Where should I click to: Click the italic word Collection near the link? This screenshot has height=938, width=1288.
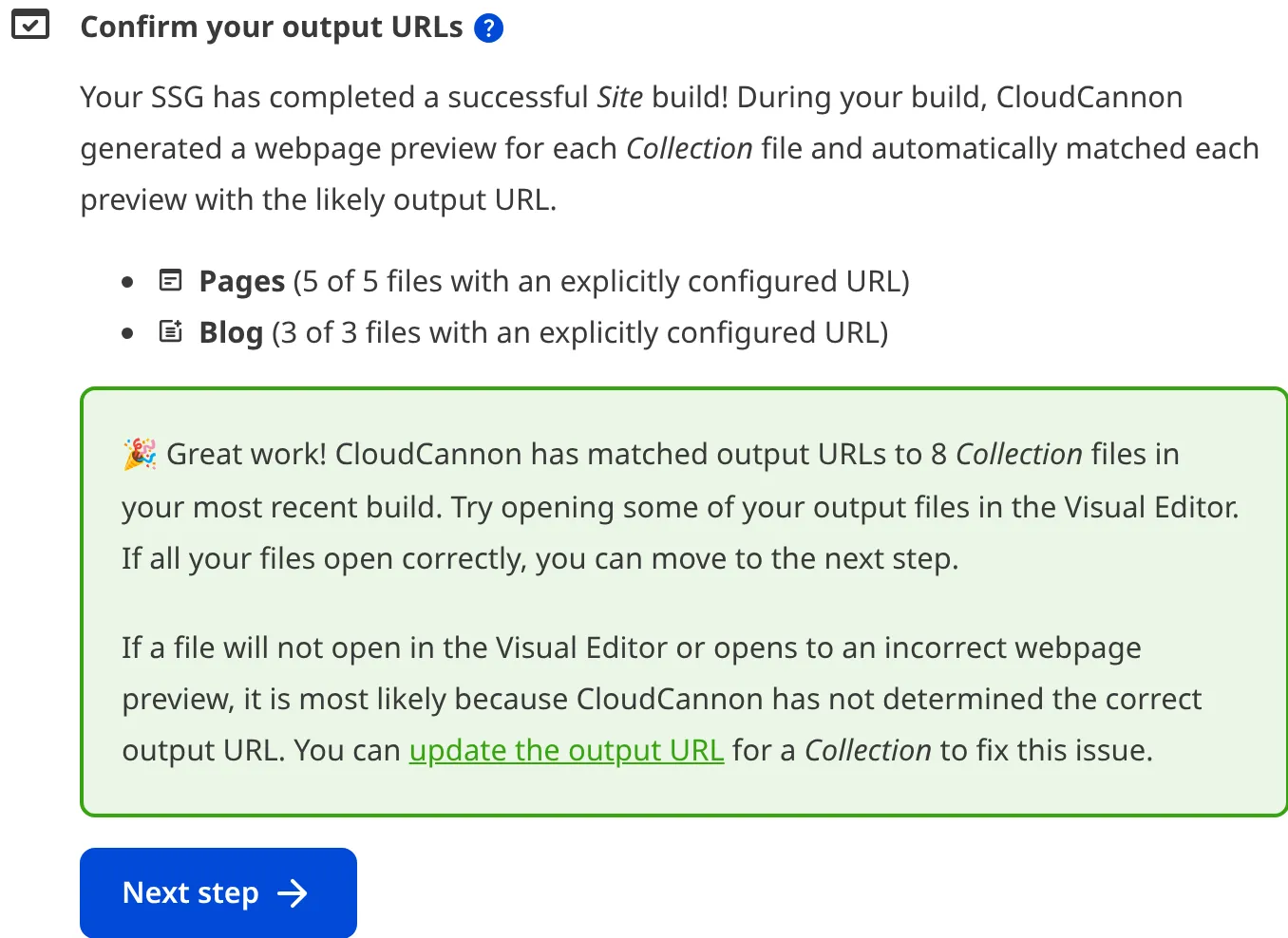[867, 750]
